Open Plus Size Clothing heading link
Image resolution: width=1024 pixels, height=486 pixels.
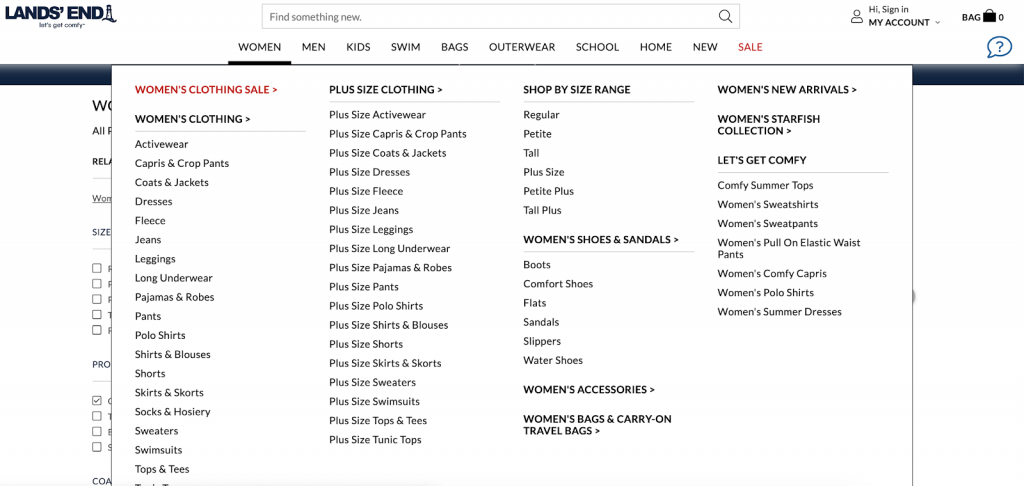click(385, 89)
